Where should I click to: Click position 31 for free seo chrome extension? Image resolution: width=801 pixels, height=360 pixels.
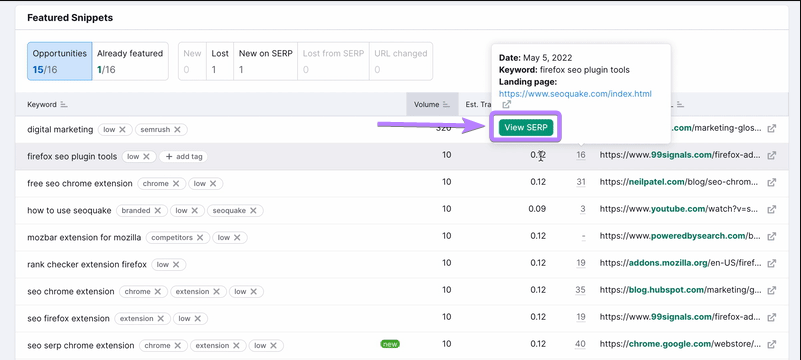click(x=581, y=182)
